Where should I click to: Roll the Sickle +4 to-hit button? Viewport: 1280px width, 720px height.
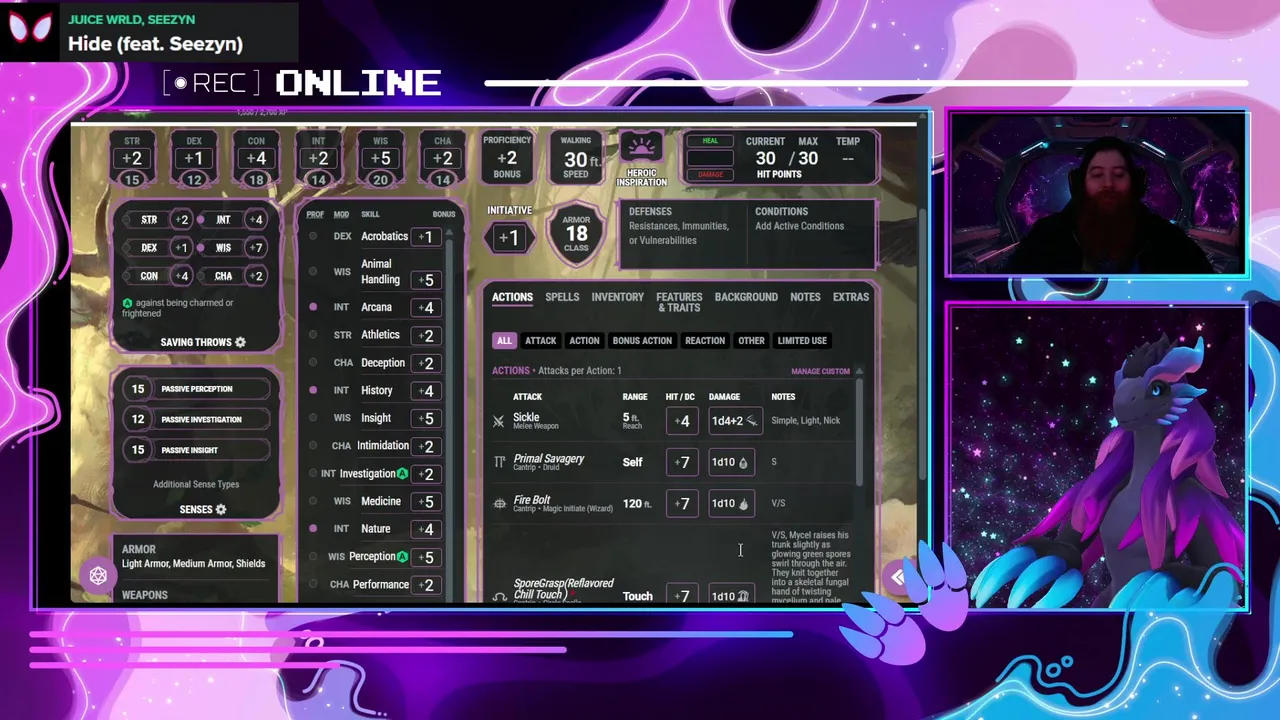click(682, 421)
